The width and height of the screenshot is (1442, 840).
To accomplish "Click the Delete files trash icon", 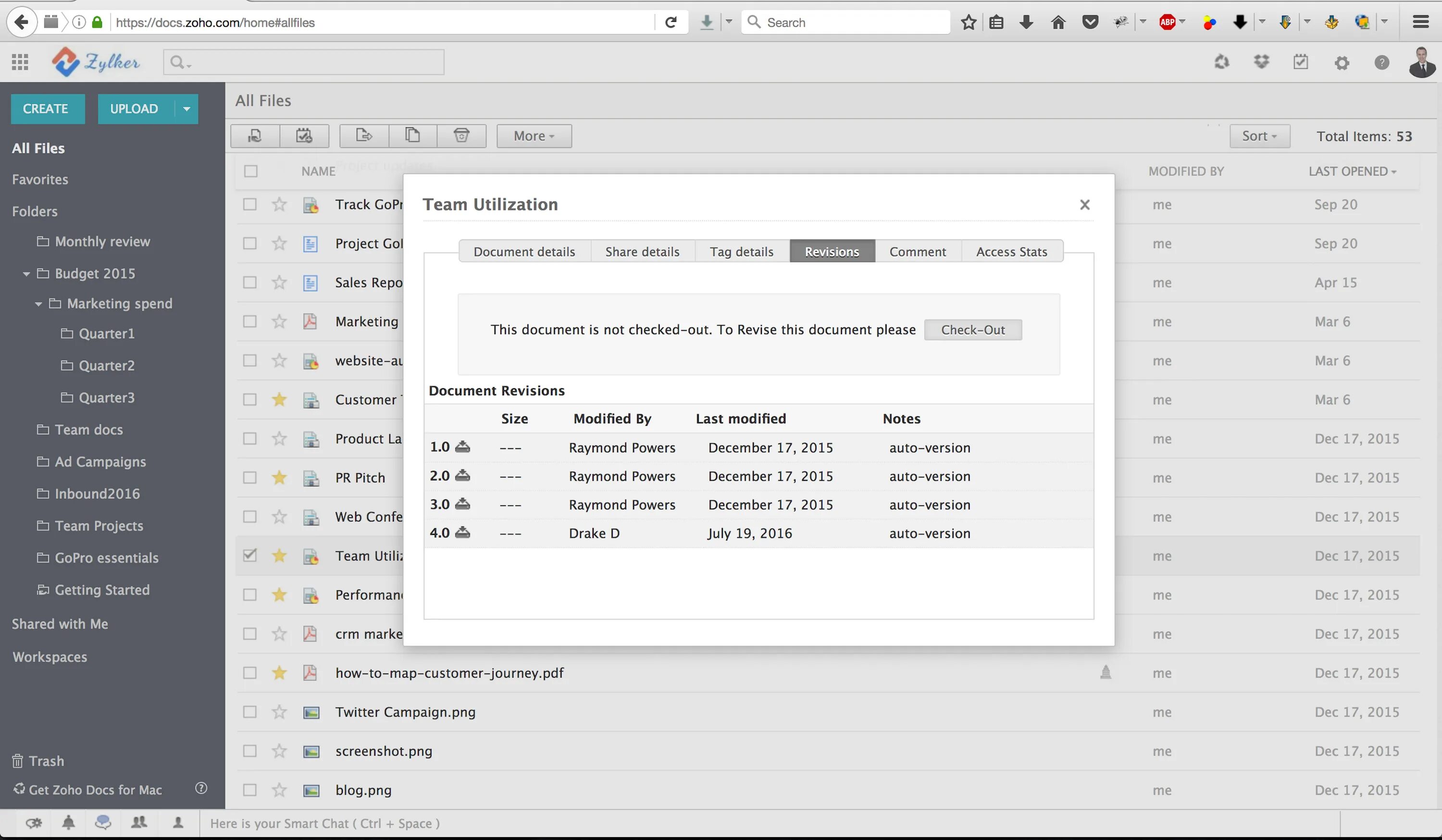I will tap(461, 135).
